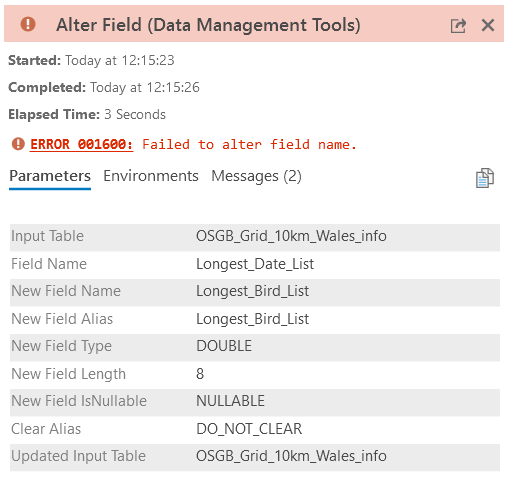This screenshot has height=481, width=508.
Task: Open the ERROR 001600 help link
Action: click(82, 145)
